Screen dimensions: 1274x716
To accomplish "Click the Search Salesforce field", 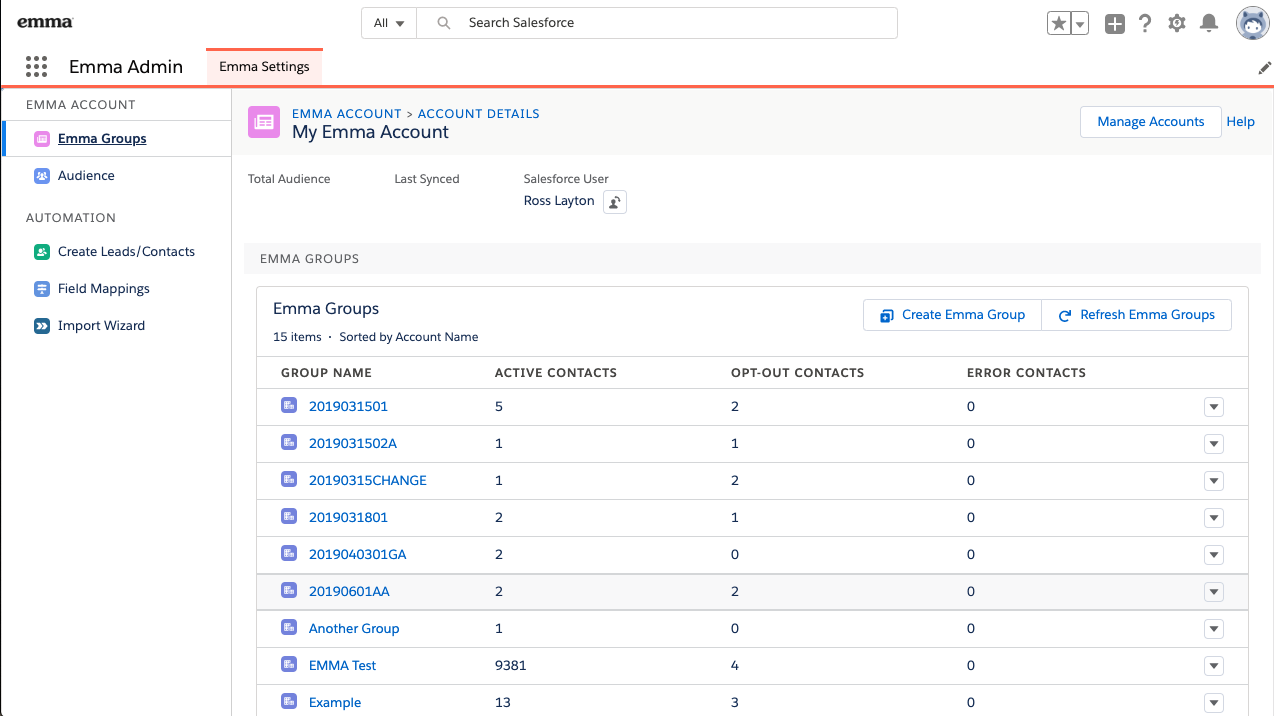I will (x=657, y=23).
